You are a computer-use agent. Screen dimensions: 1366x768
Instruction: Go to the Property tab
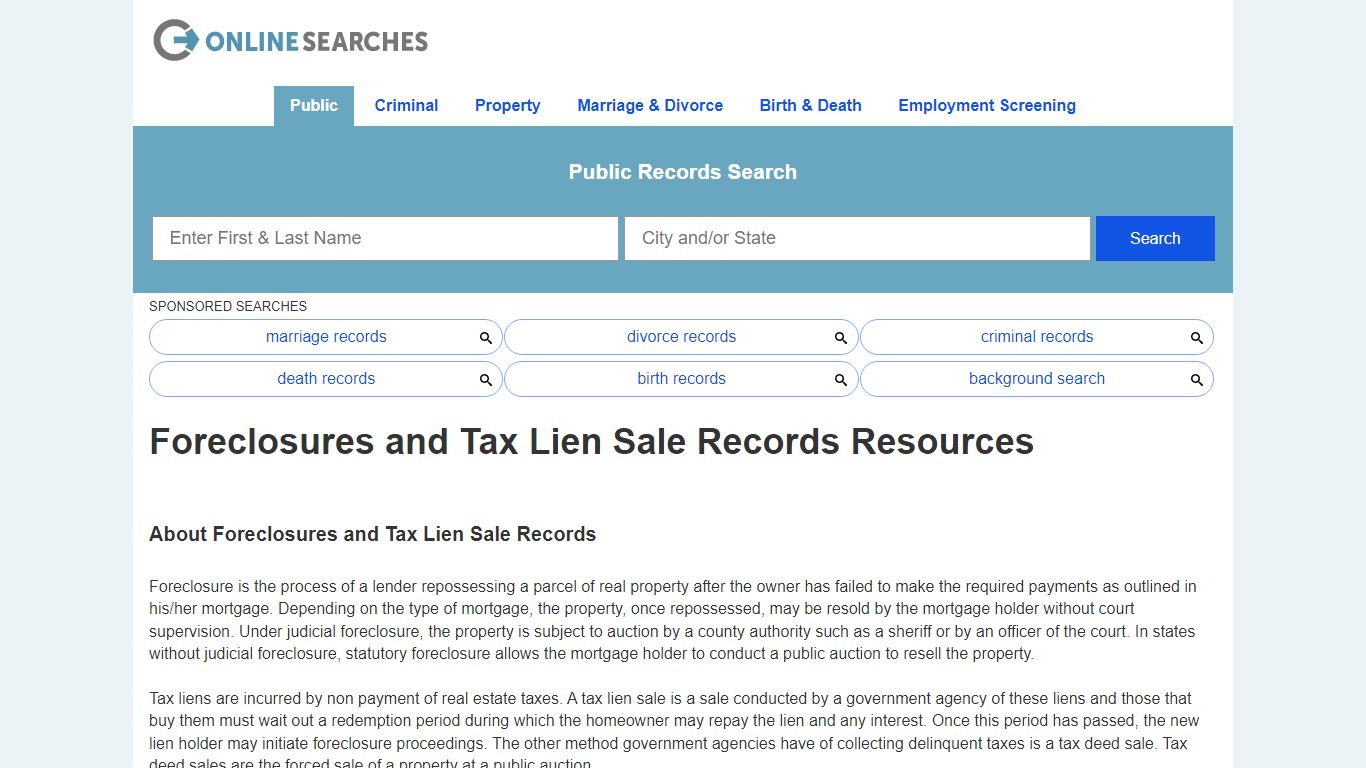coord(508,106)
